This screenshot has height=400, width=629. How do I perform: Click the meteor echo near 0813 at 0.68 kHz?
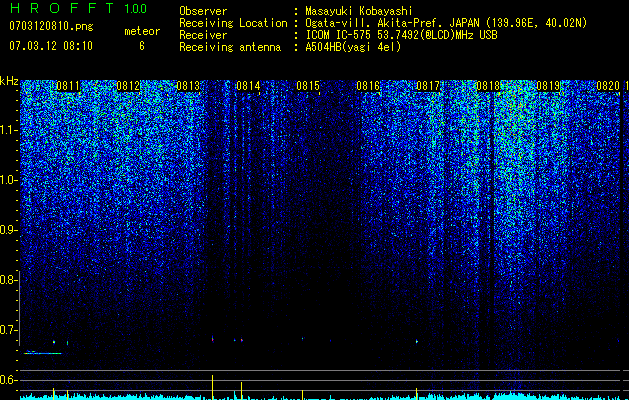tap(213, 339)
